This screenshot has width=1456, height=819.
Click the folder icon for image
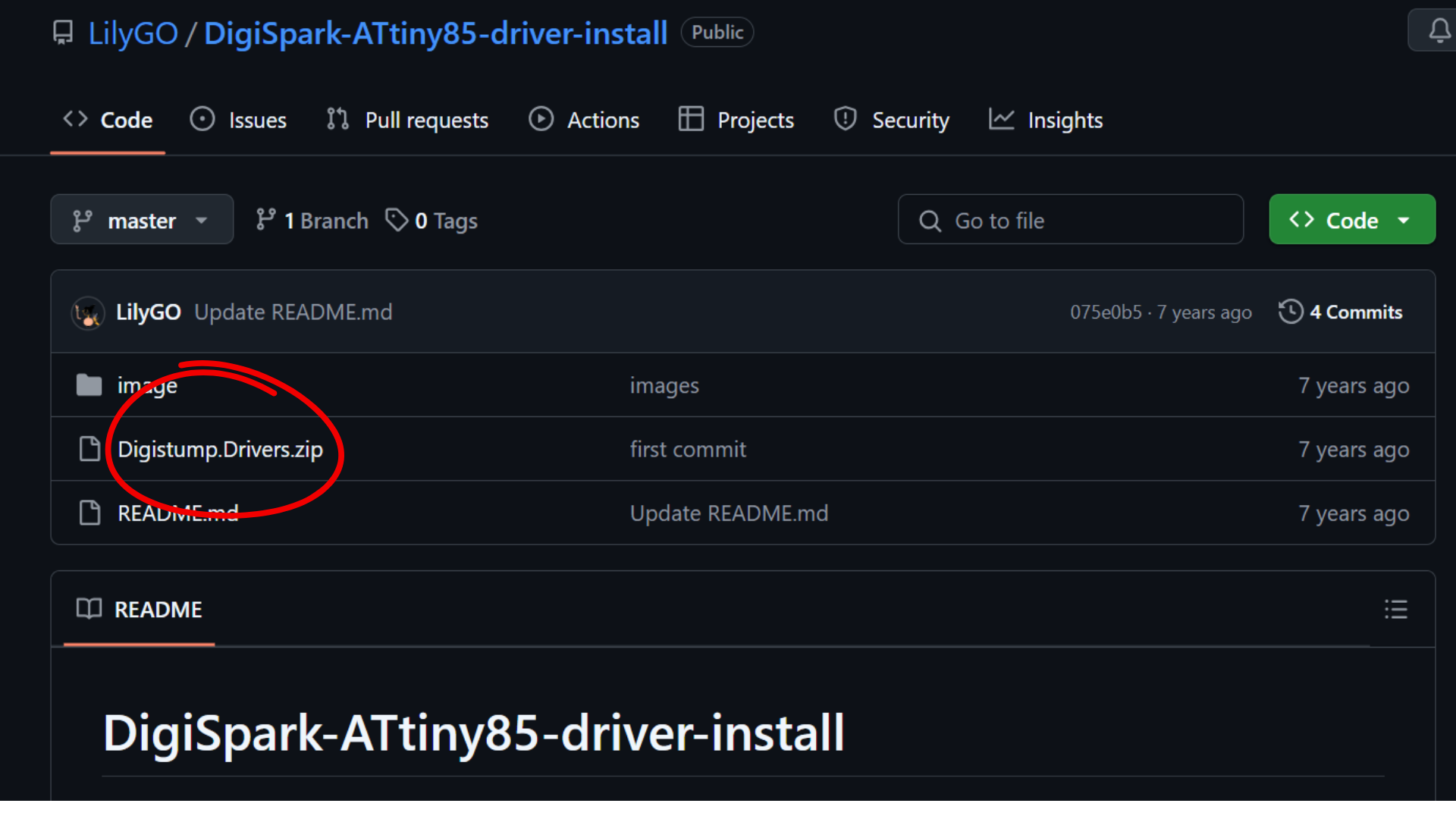(x=89, y=385)
